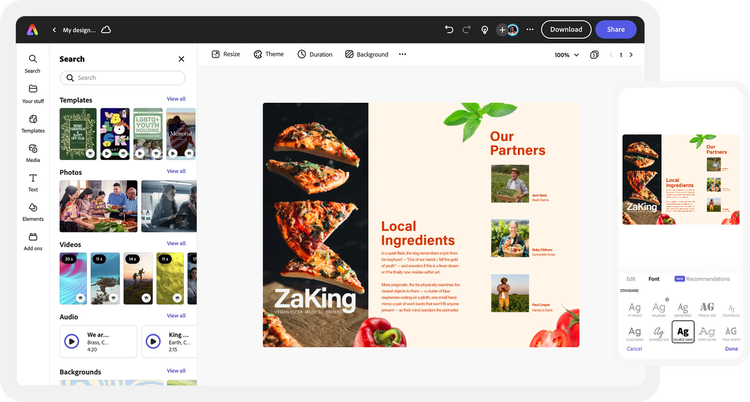The height and width of the screenshot is (402, 750).
Task: View all Backgrounds
Action: (x=176, y=371)
